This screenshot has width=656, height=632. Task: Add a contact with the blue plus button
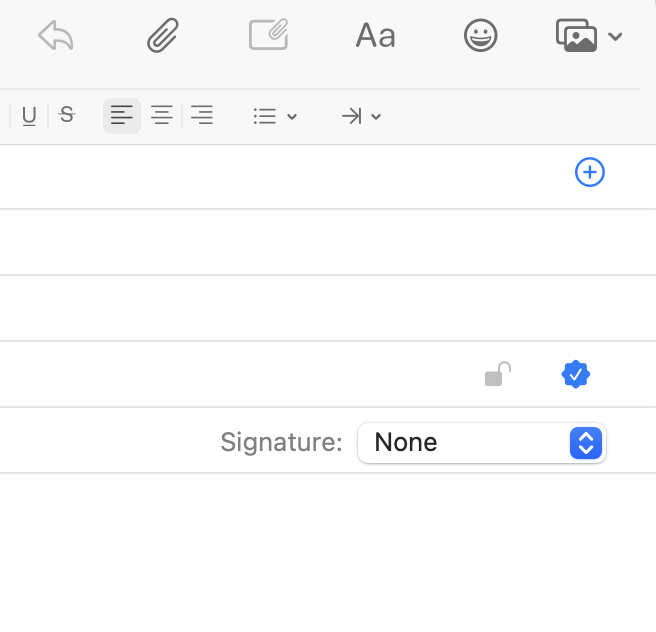(x=589, y=172)
